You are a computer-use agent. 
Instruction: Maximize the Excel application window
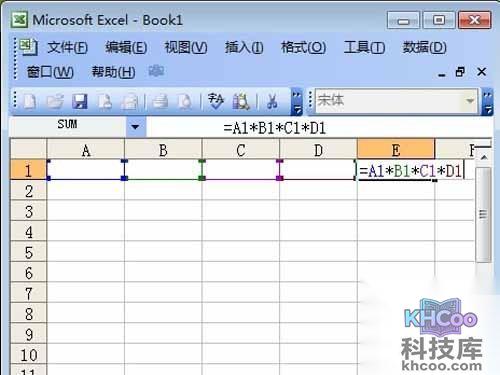click(439, 20)
